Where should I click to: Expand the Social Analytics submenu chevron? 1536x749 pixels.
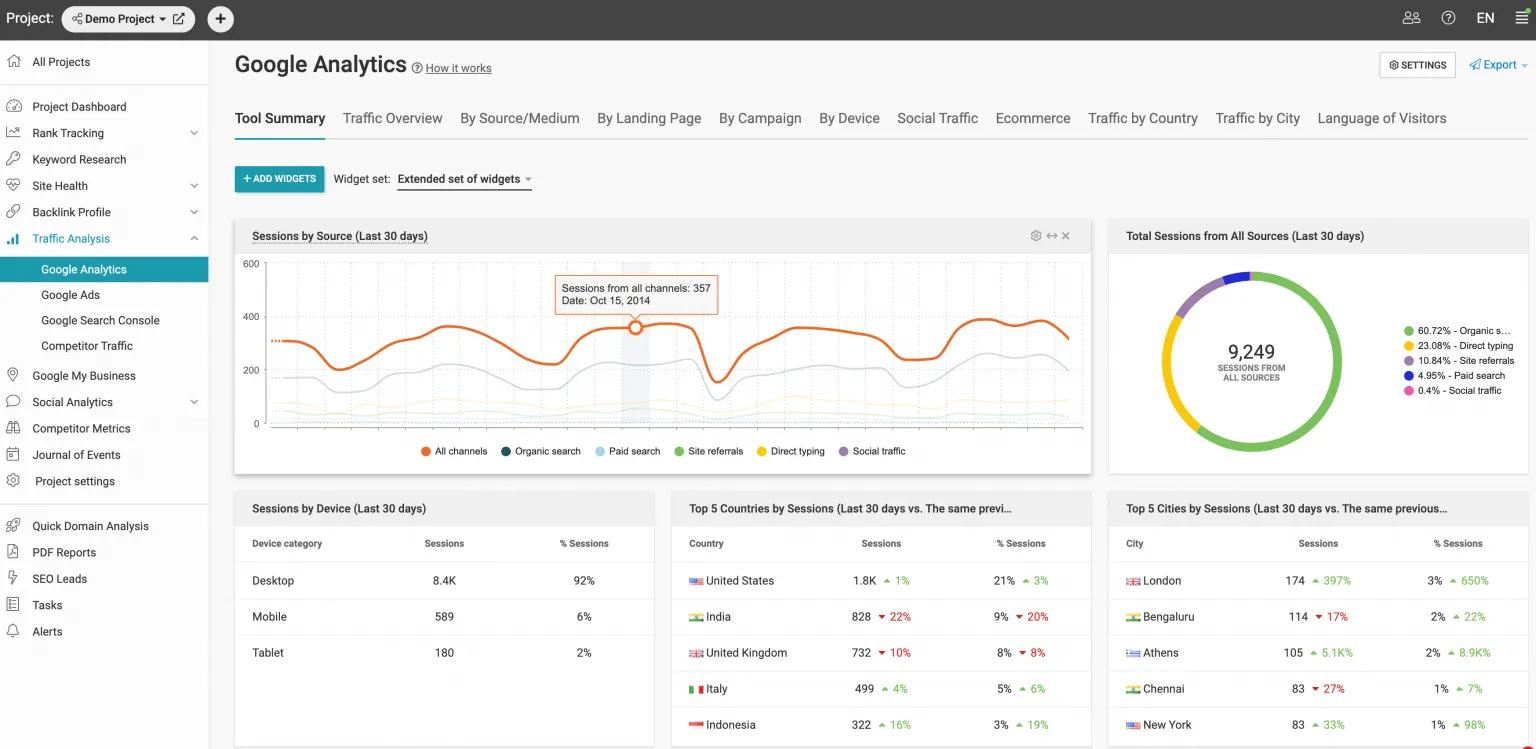[x=194, y=402]
